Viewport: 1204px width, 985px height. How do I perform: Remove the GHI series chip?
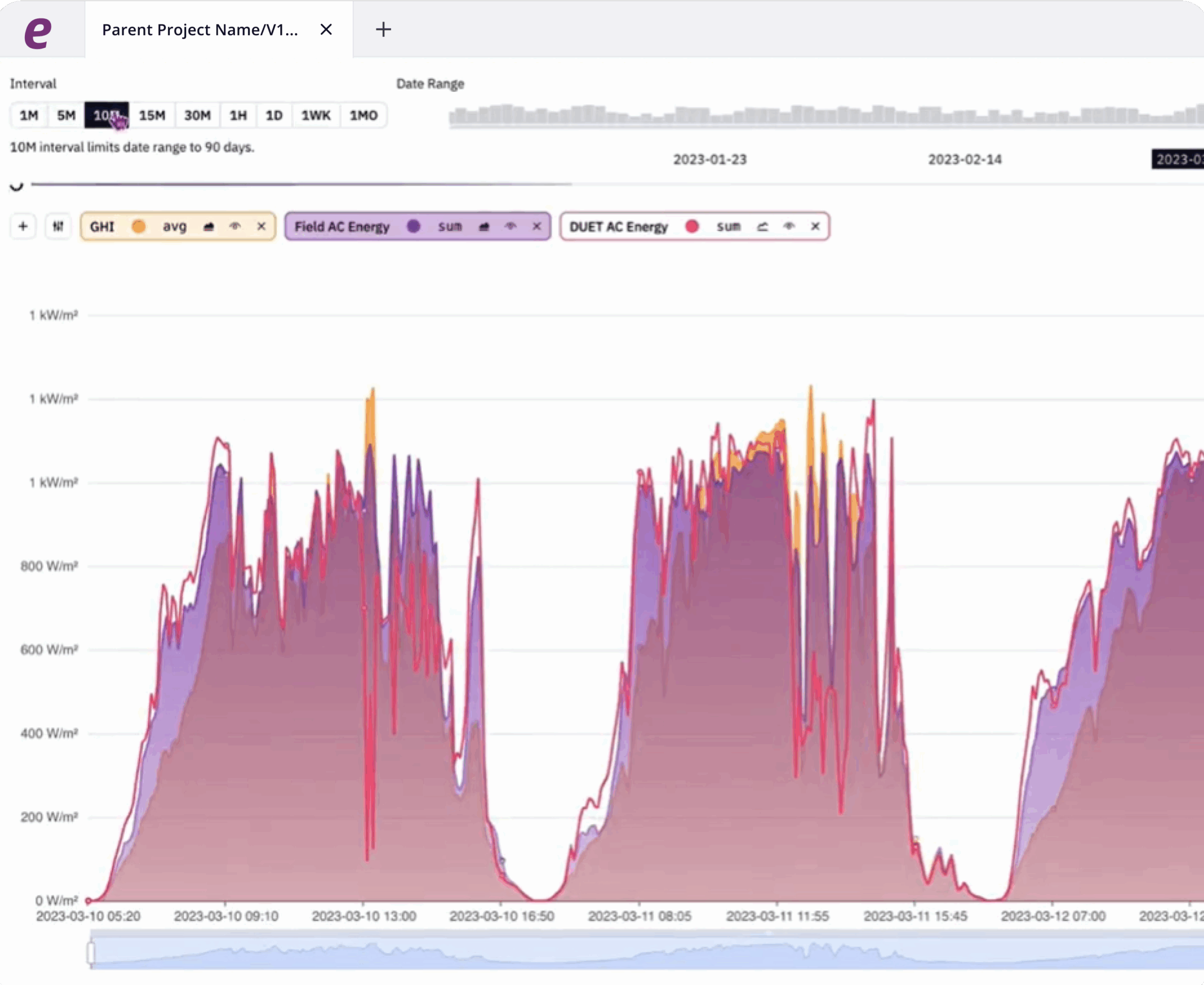pyautogui.click(x=261, y=226)
